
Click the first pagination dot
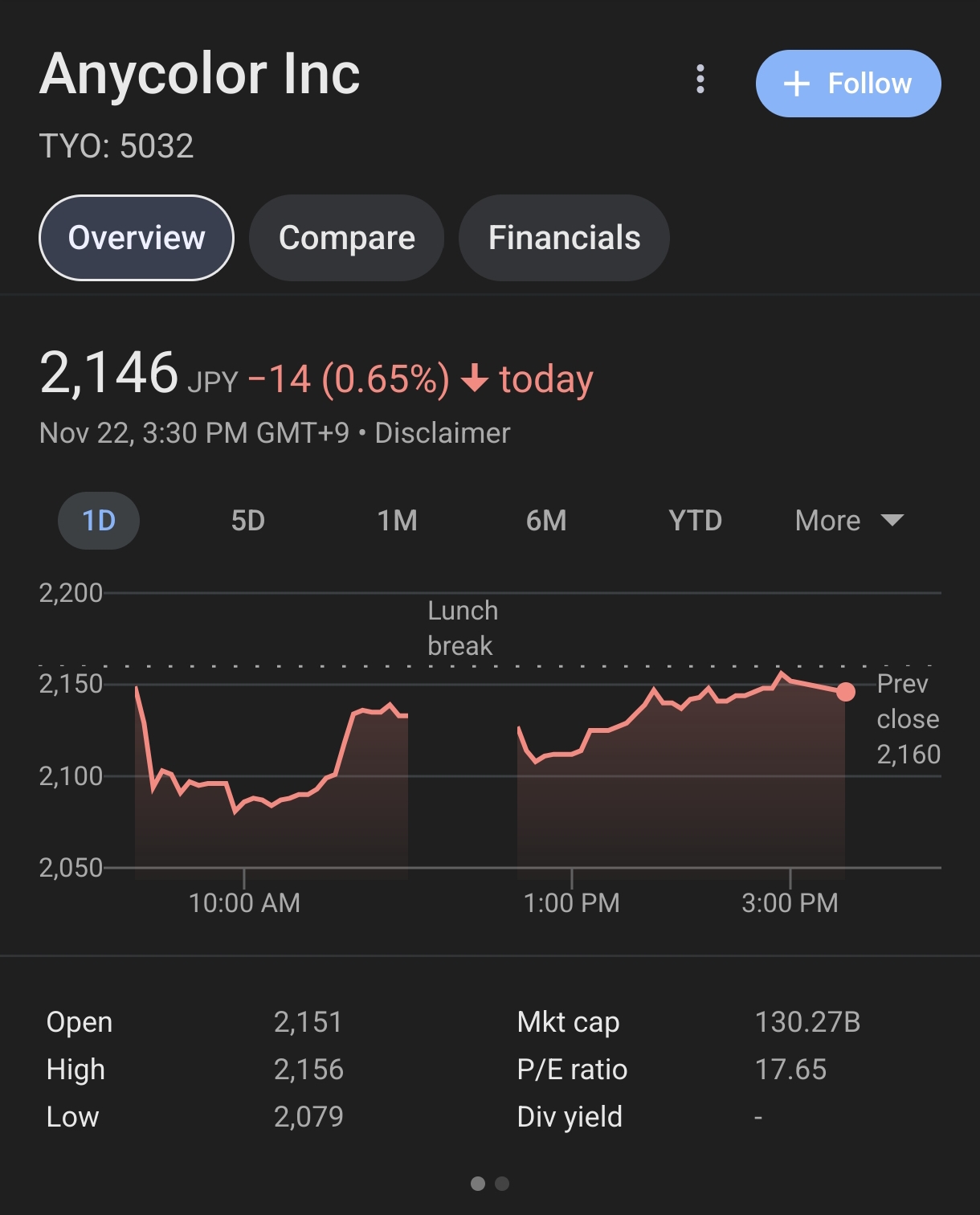[x=478, y=1184]
